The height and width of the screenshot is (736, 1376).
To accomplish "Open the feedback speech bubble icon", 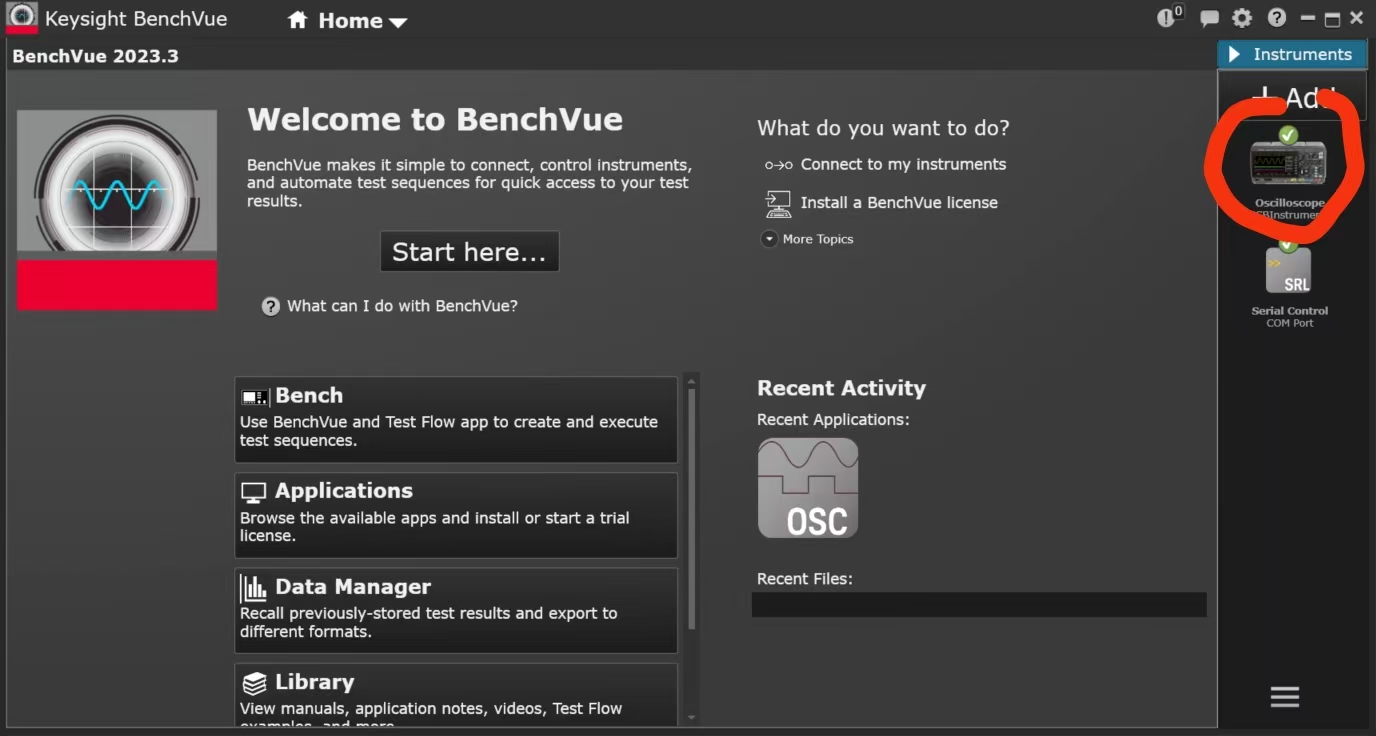I will click(1209, 18).
